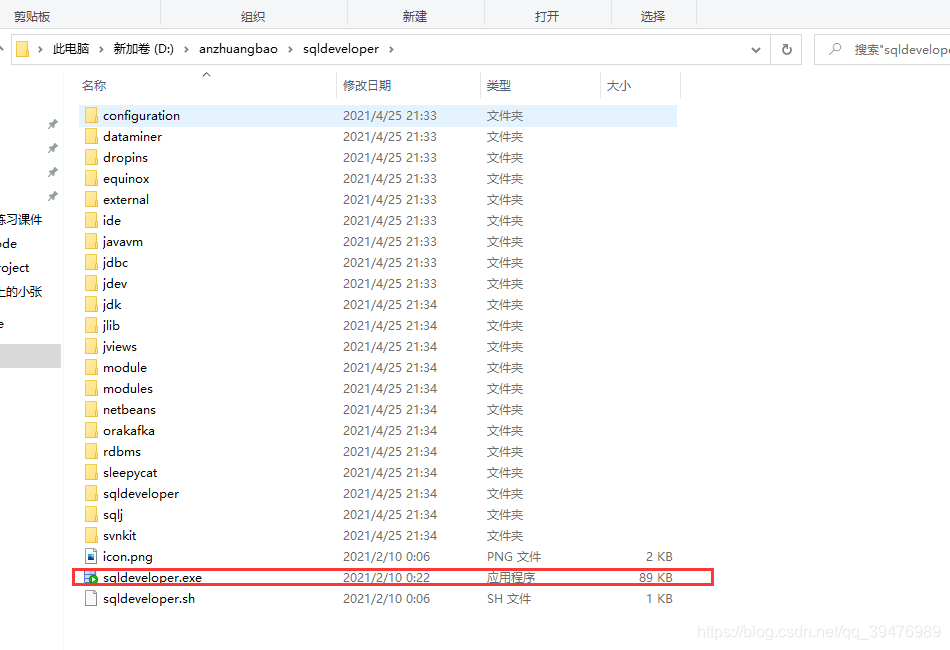The image size is (950, 650).
Task: Click the sqlj folder icon
Action: click(x=91, y=514)
